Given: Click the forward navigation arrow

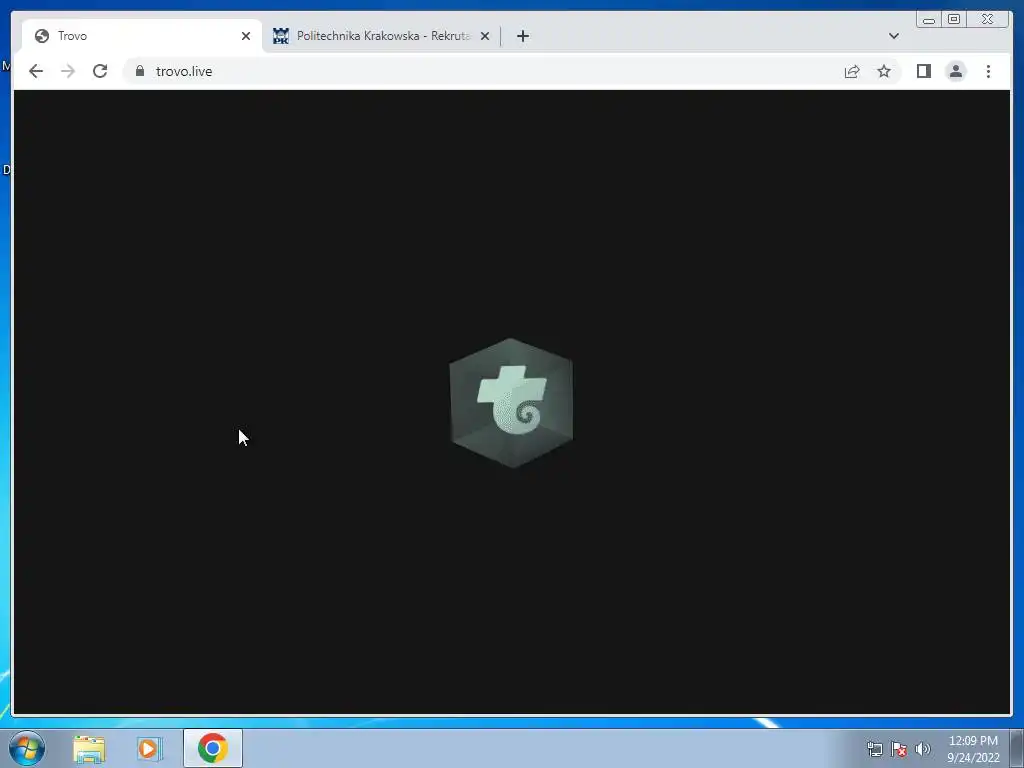Looking at the screenshot, I should coord(68,71).
